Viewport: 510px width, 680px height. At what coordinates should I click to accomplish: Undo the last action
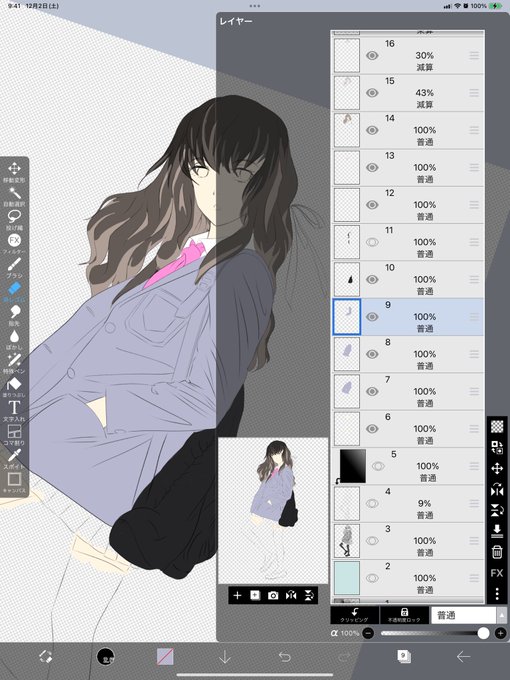(284, 657)
